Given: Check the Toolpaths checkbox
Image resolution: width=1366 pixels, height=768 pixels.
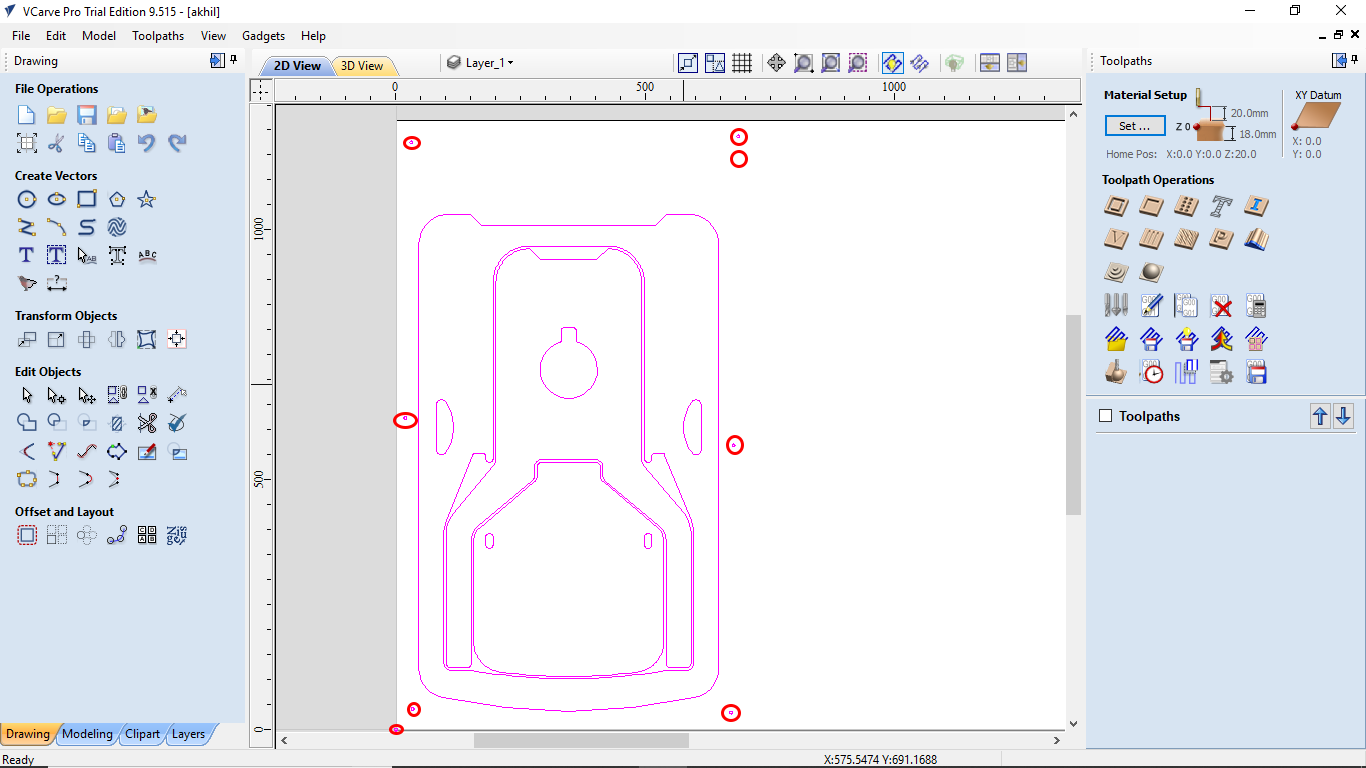Looking at the screenshot, I should tap(1106, 416).
